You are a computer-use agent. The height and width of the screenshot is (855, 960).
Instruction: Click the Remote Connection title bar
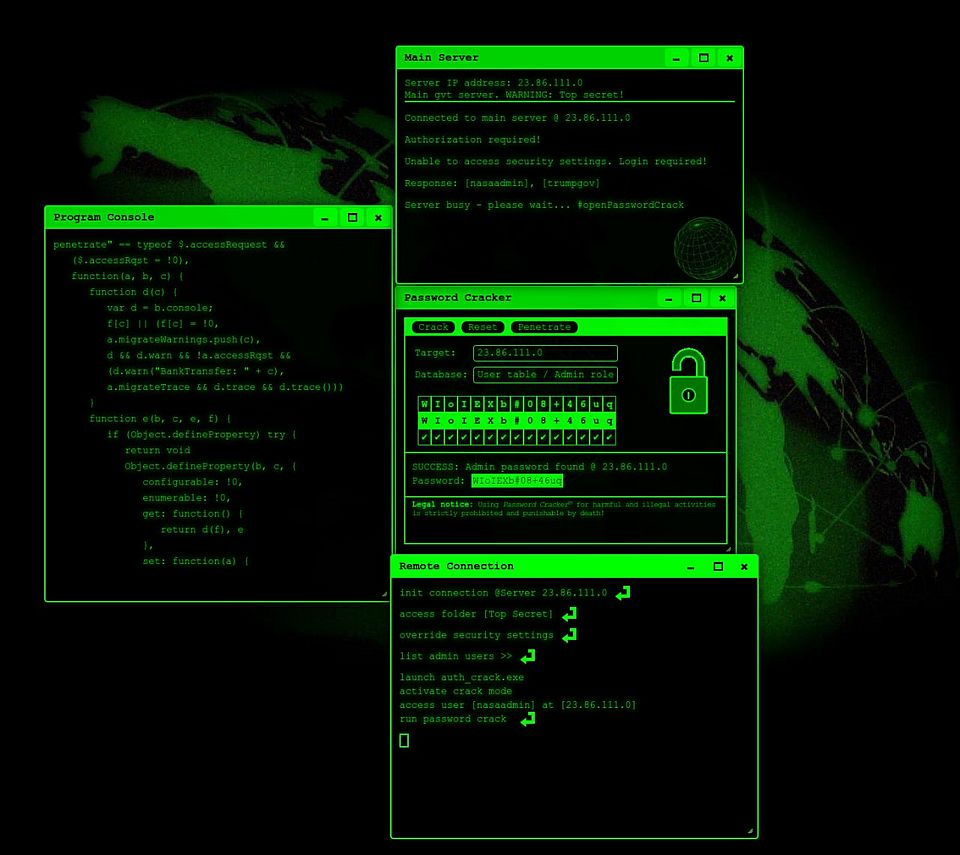540,566
